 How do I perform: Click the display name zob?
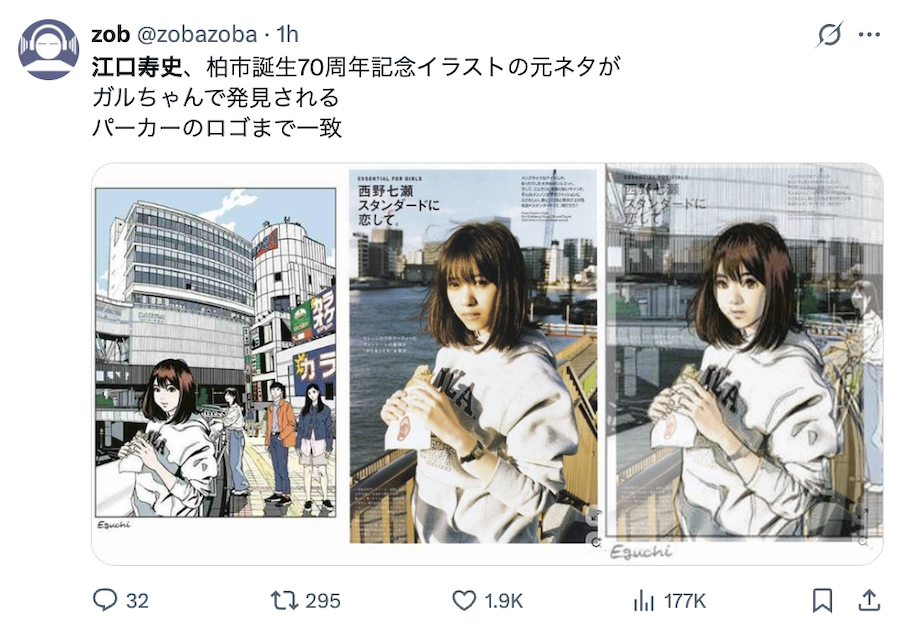pos(110,34)
